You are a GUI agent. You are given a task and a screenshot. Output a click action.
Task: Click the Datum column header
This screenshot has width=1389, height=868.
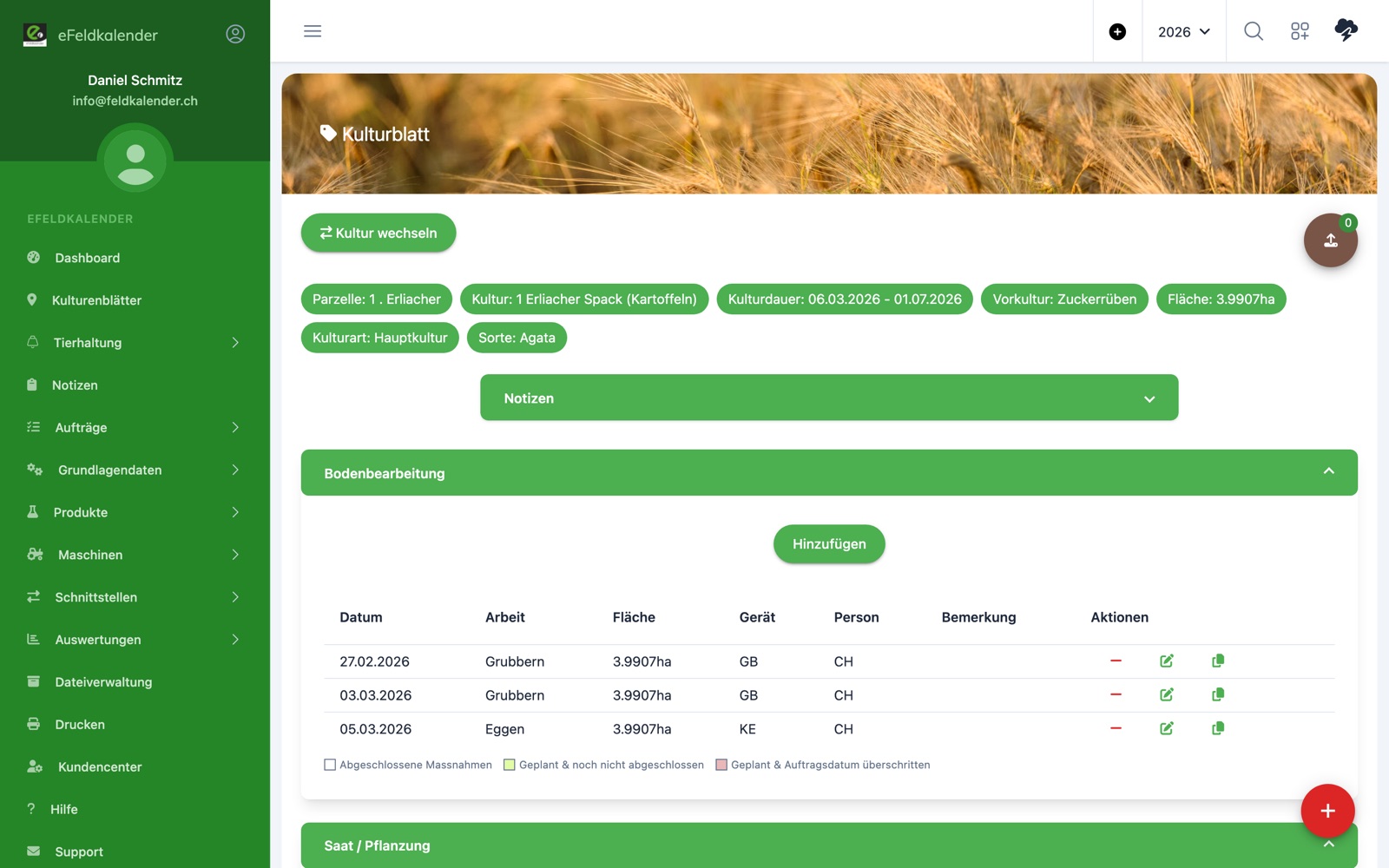(361, 617)
